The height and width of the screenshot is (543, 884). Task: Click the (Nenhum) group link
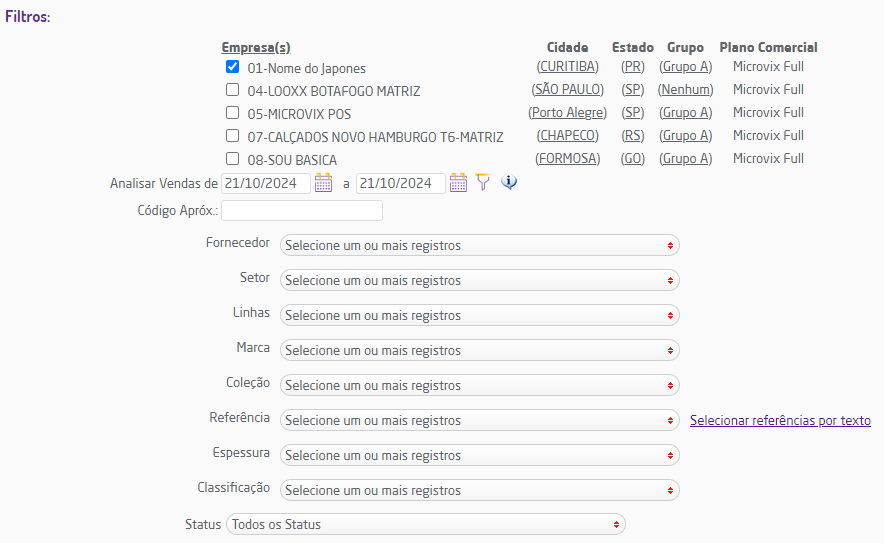click(x=686, y=90)
